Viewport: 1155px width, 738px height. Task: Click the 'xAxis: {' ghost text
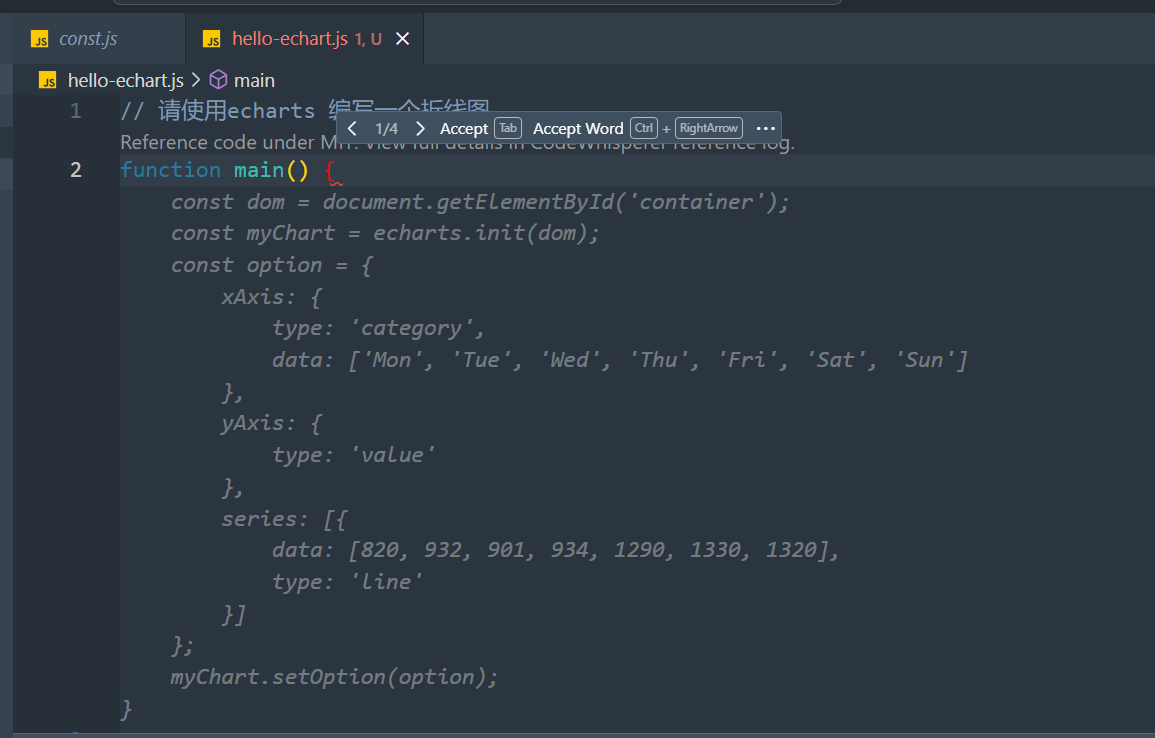pos(272,297)
